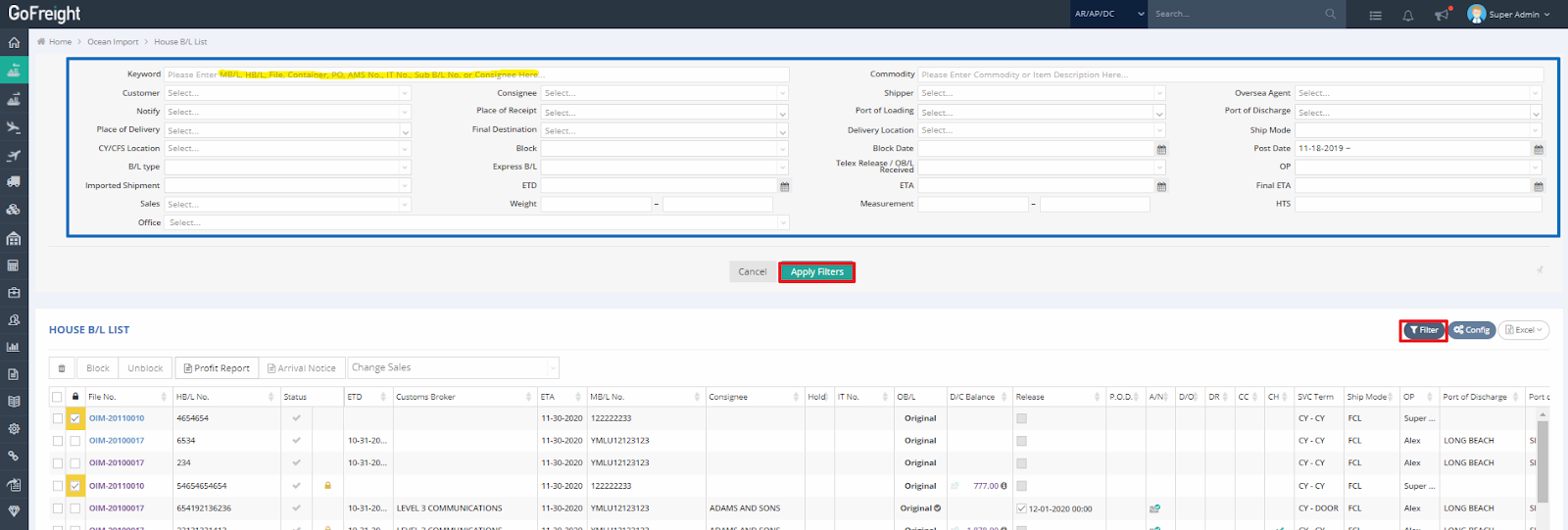Click the truck icon in left sidebar

tap(14, 182)
